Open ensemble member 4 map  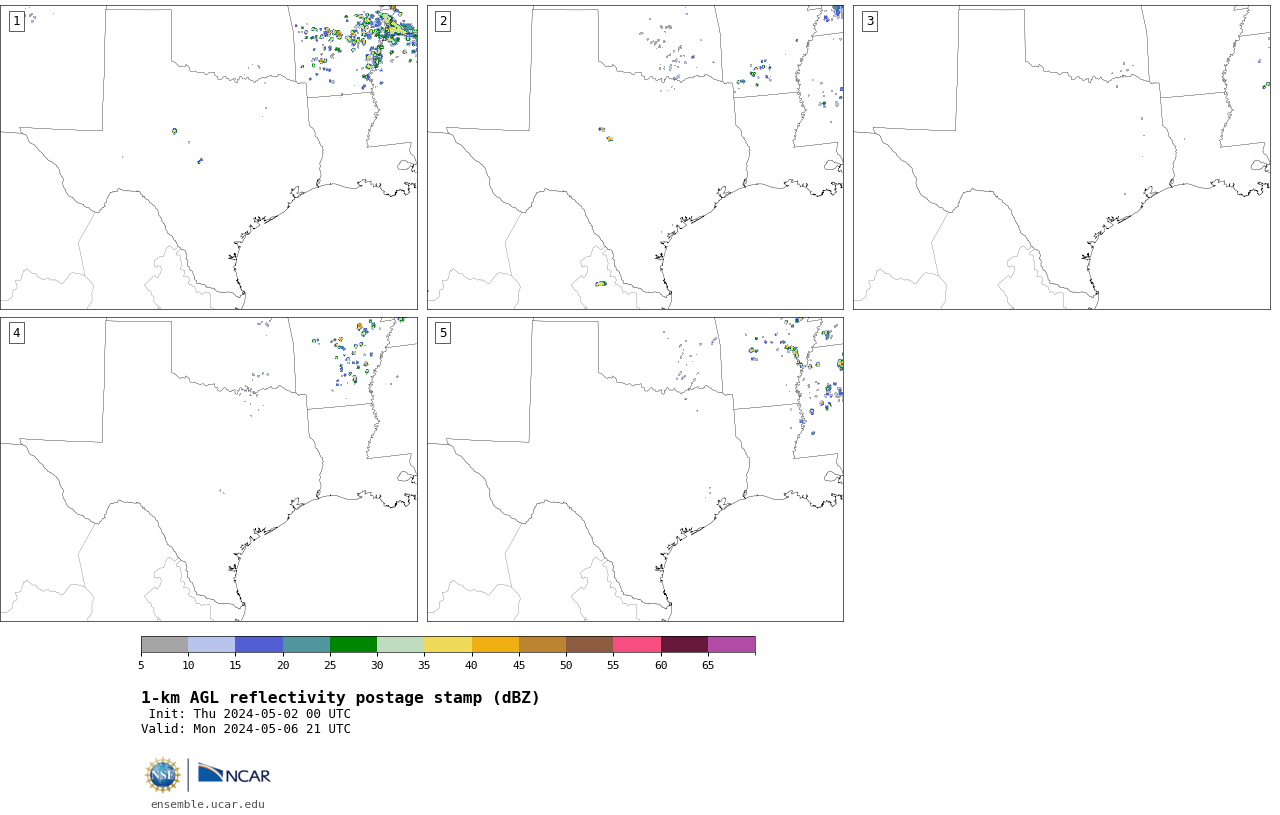click(209, 469)
